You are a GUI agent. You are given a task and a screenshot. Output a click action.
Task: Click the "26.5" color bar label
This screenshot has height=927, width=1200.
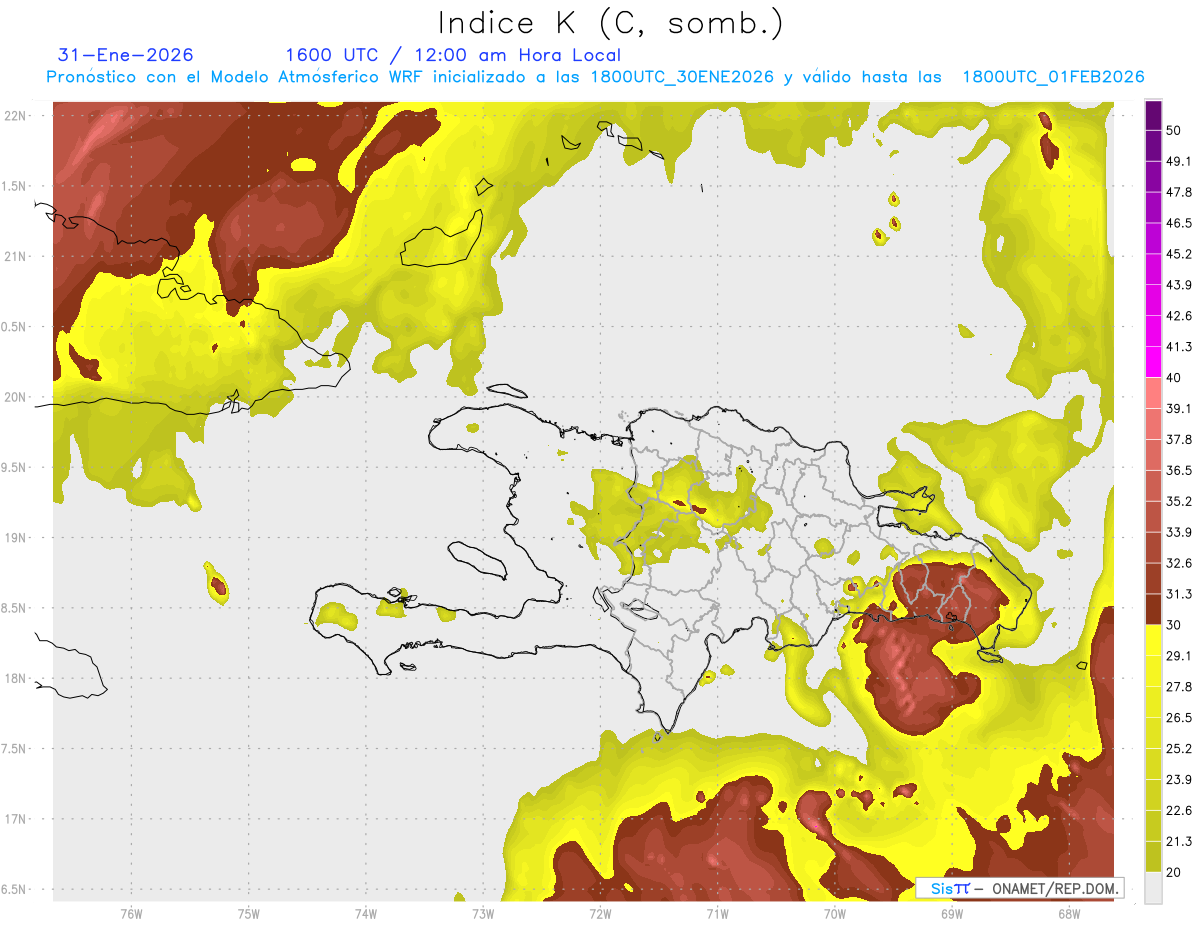pyautogui.click(x=1178, y=717)
